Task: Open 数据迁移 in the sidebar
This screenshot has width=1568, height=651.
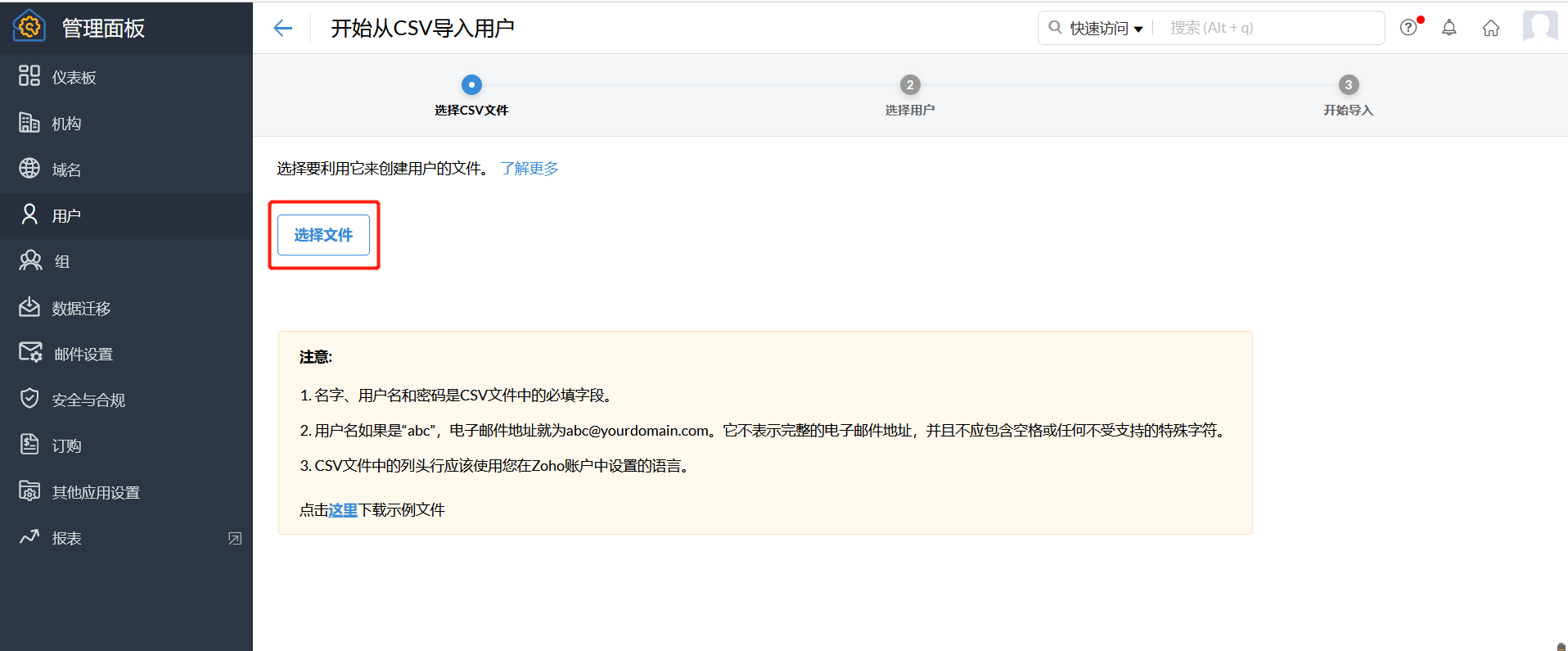Action: click(81, 309)
